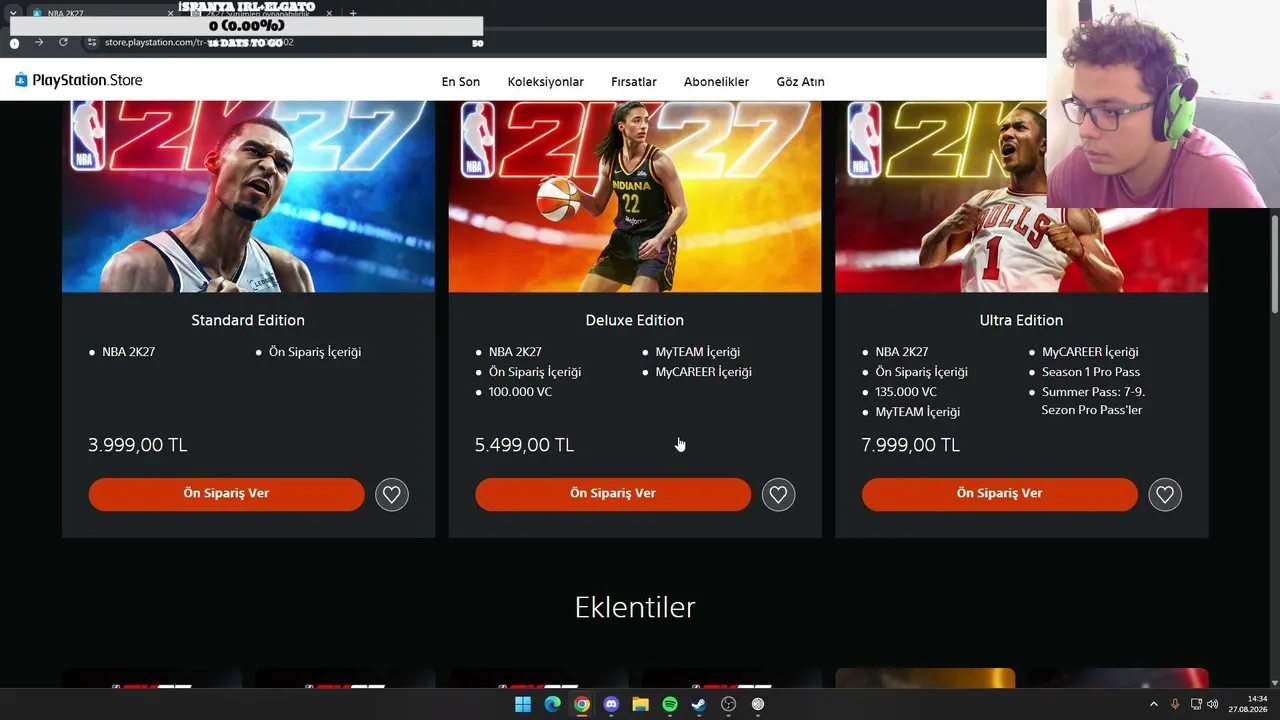Open Spotify from the taskbar
1280x720 pixels.
pos(670,704)
